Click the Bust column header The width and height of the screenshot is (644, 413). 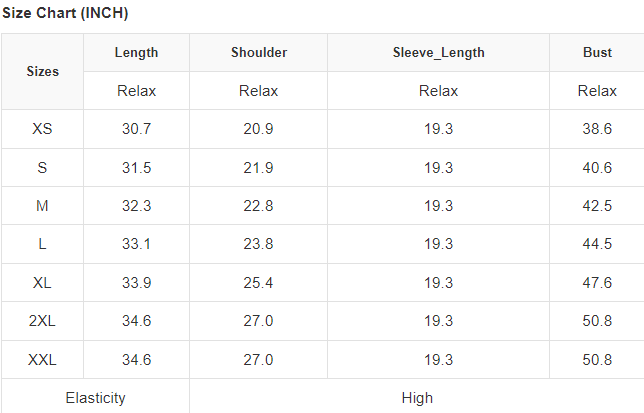click(x=597, y=53)
